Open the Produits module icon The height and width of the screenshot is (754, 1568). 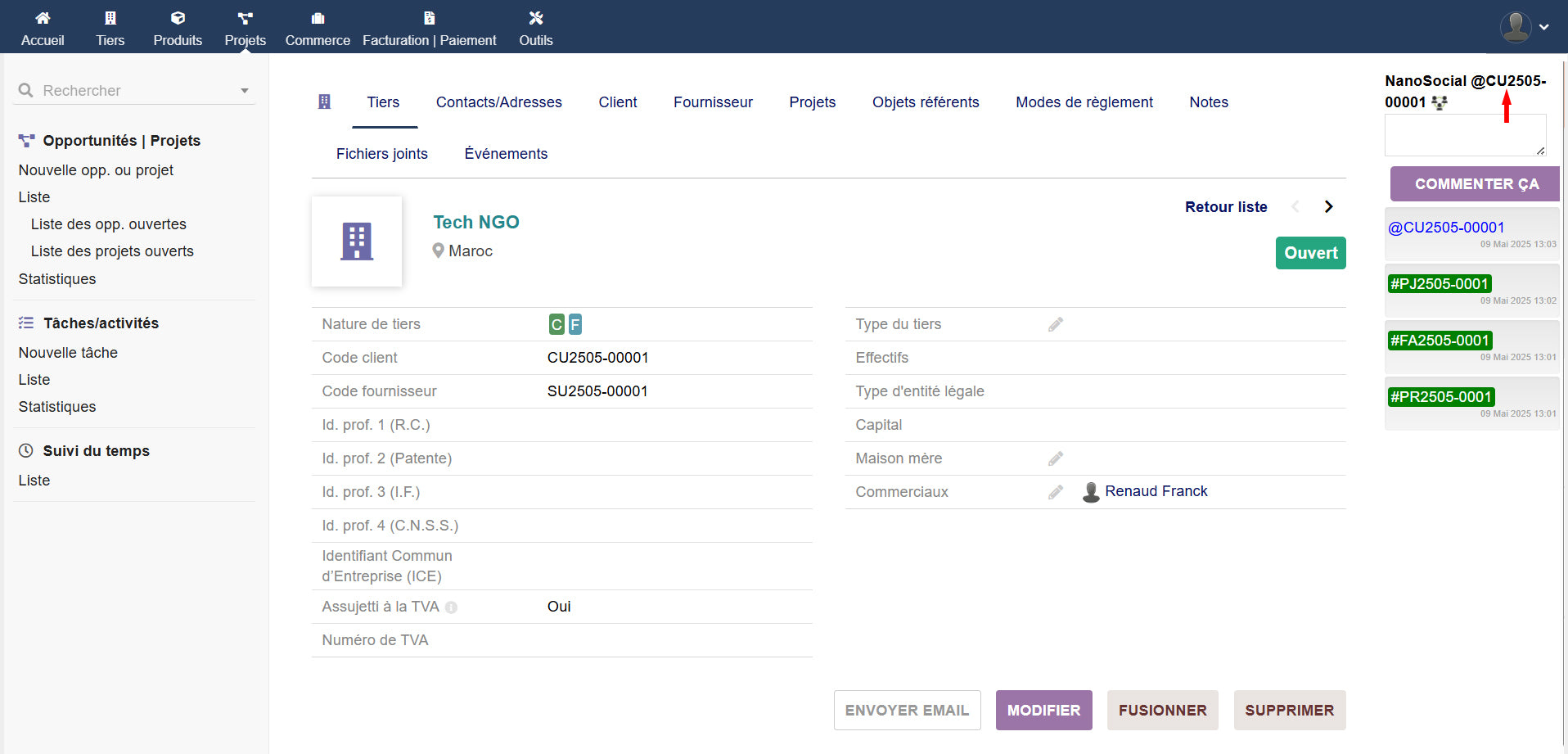[178, 18]
